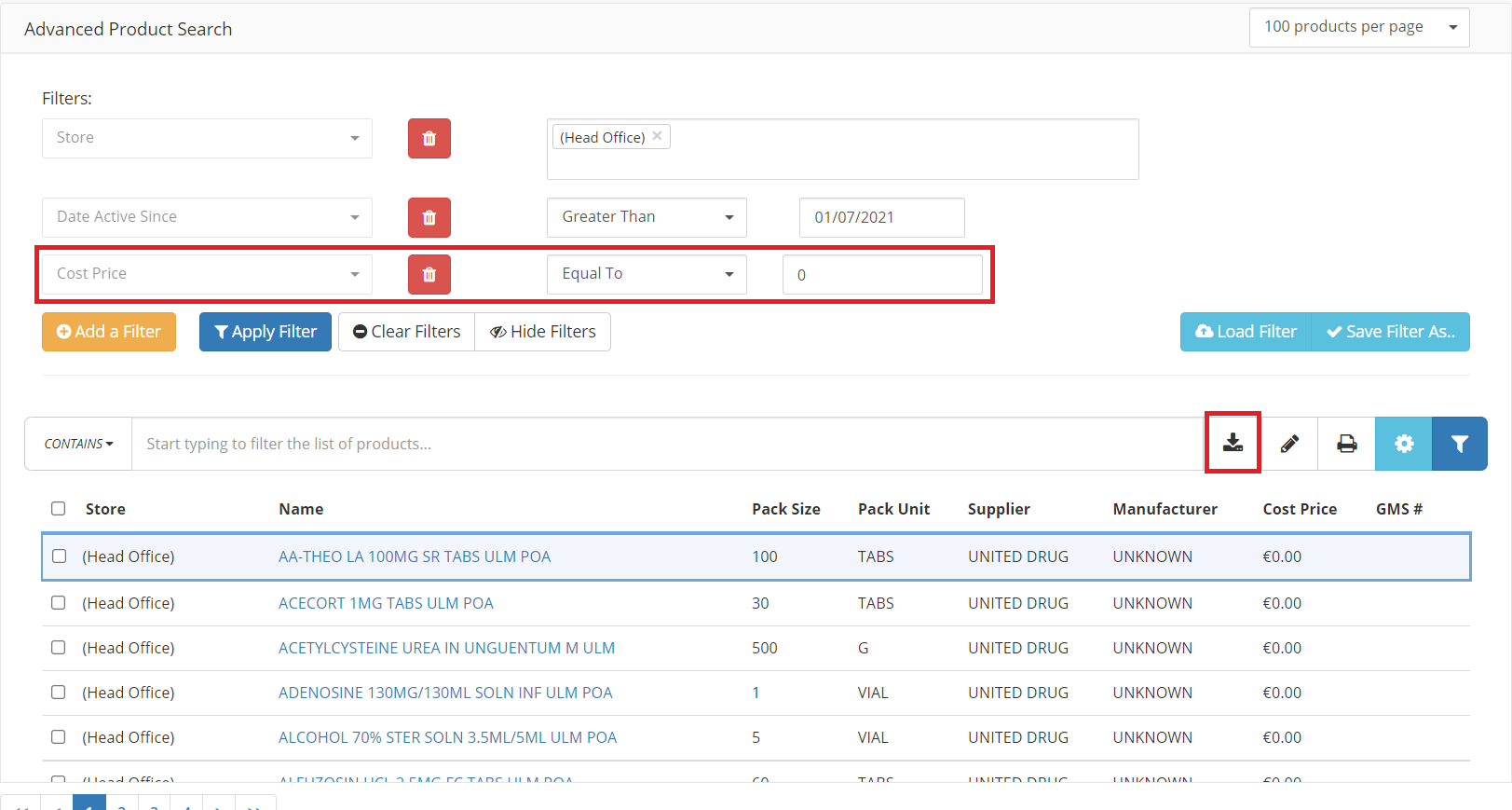Apply Filter to the product search
The image size is (1512, 810).
(x=266, y=332)
